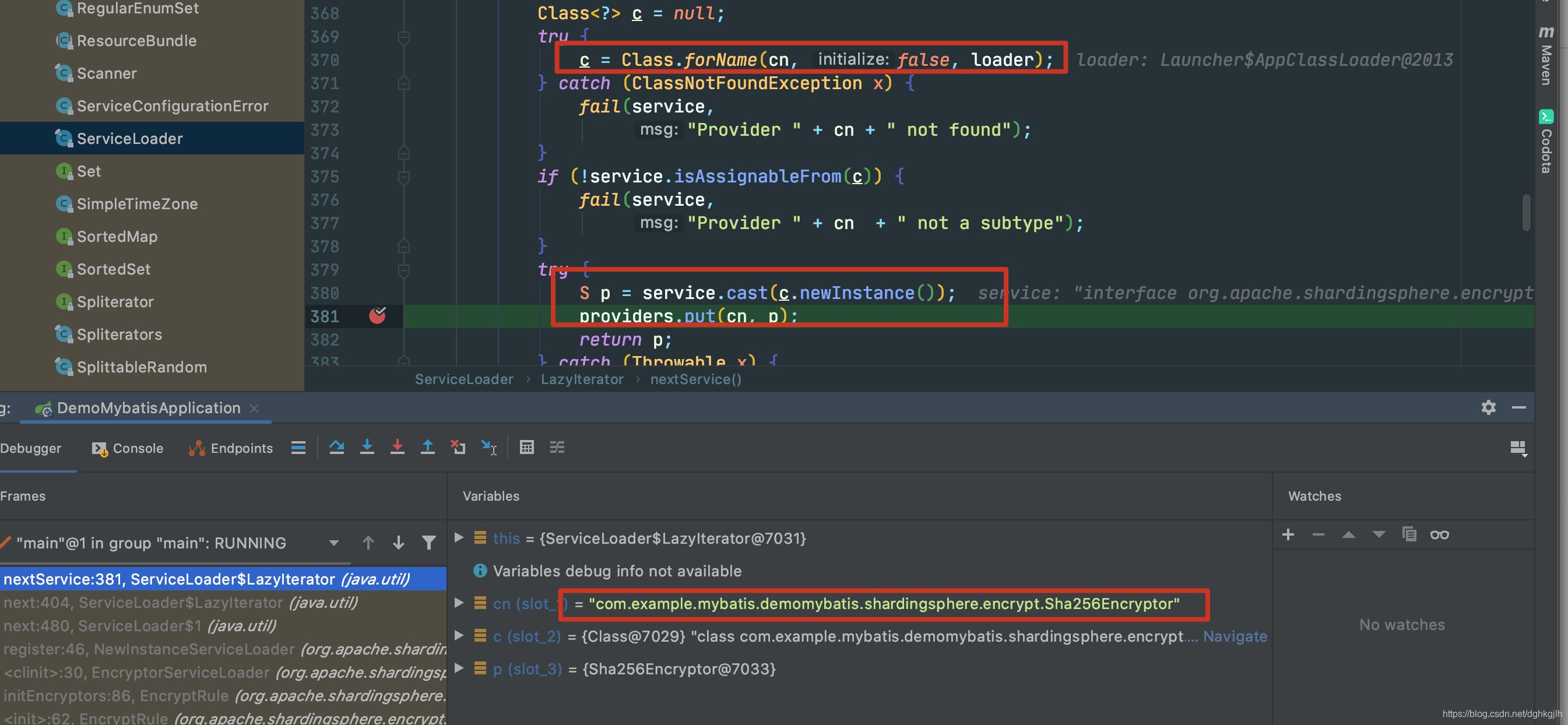Toggle the breakpoint on line 381
The image size is (1568, 725).
click(377, 315)
